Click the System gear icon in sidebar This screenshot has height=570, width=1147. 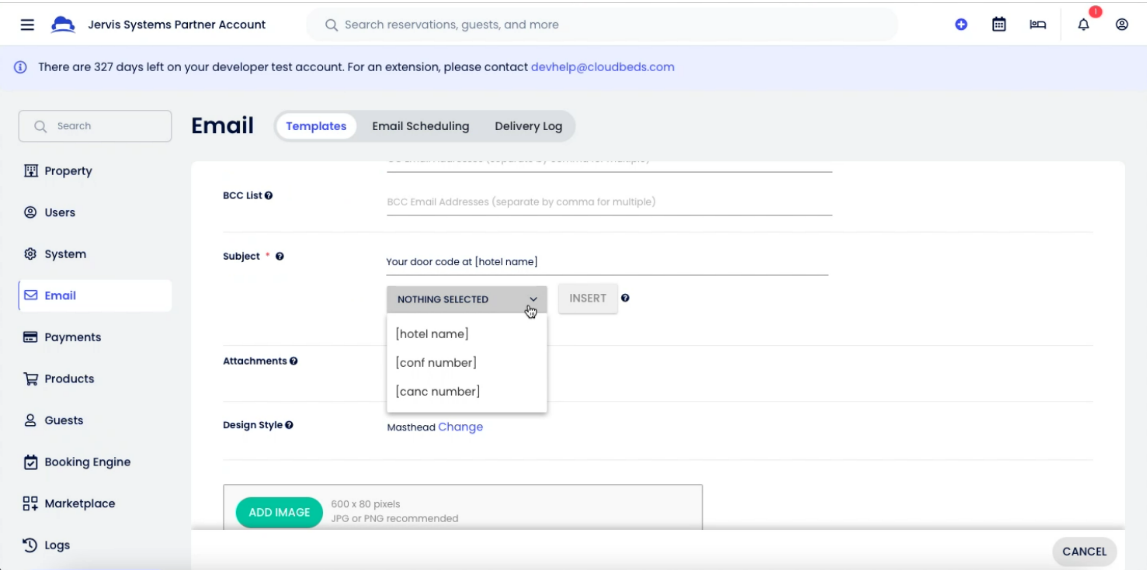click(x=30, y=255)
